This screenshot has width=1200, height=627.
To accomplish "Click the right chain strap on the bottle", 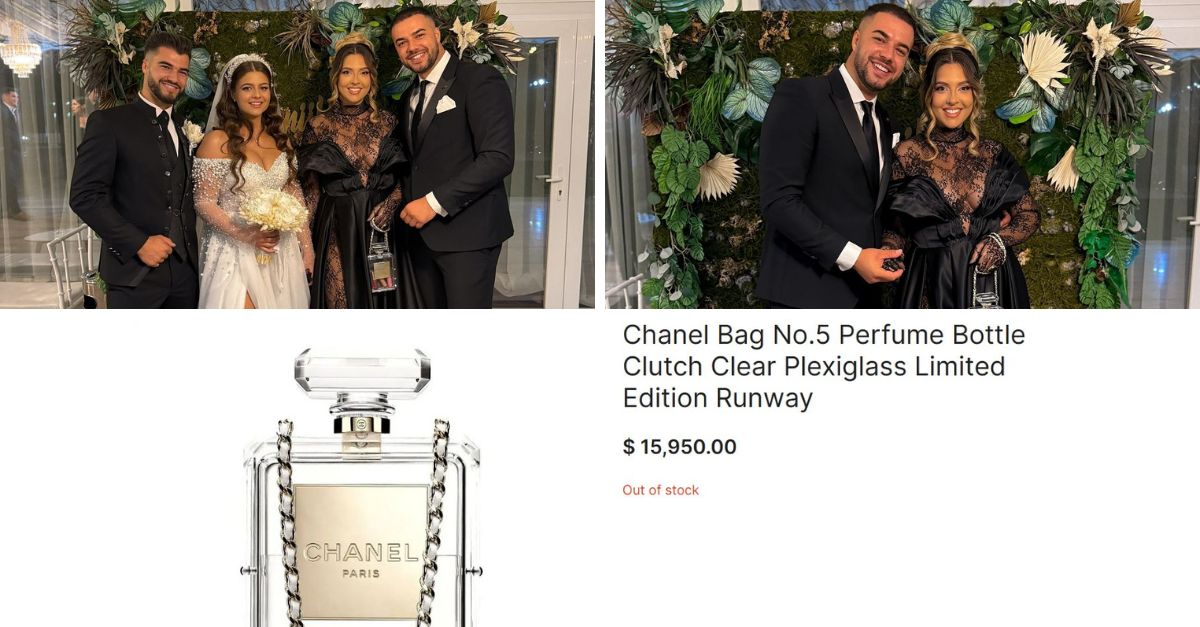I will (x=434, y=523).
